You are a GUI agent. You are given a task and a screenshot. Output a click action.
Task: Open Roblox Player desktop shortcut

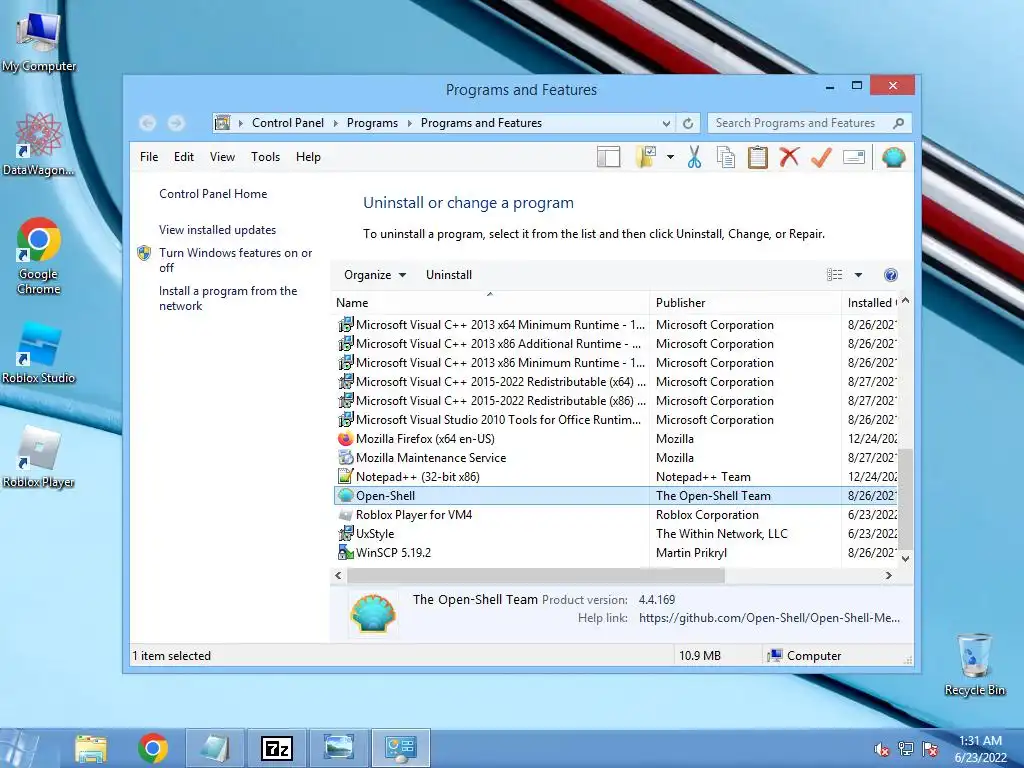[x=39, y=457]
